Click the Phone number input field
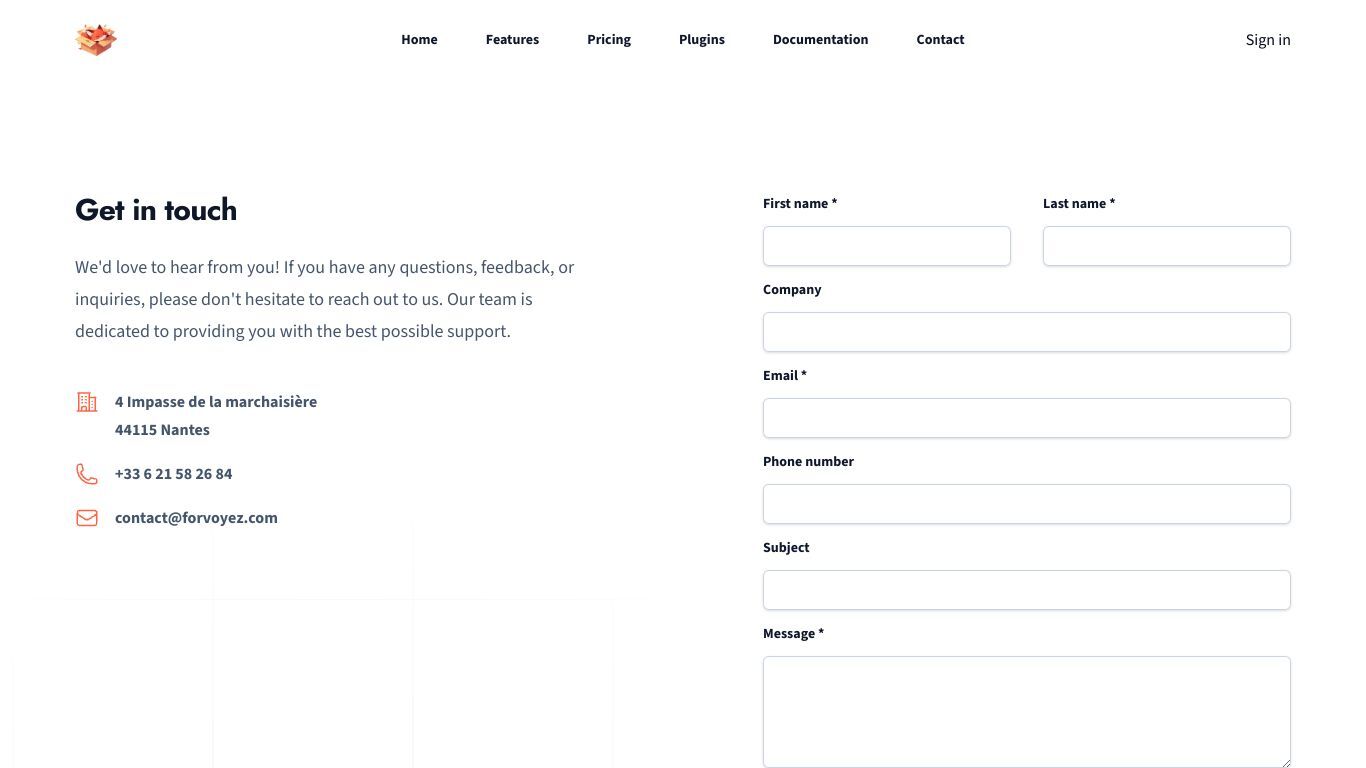 tap(1027, 504)
